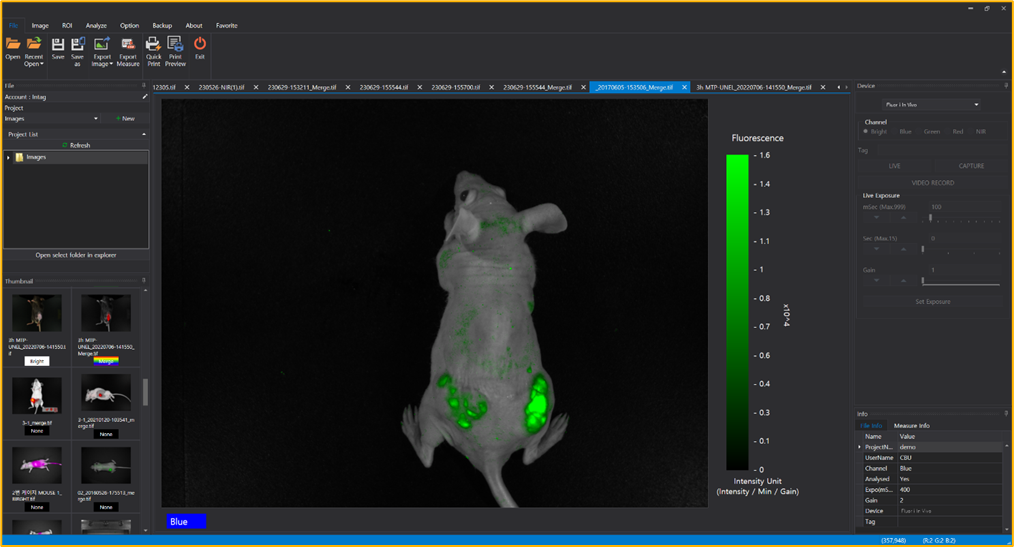Click the New project button
The image size is (1014, 547).
125,119
